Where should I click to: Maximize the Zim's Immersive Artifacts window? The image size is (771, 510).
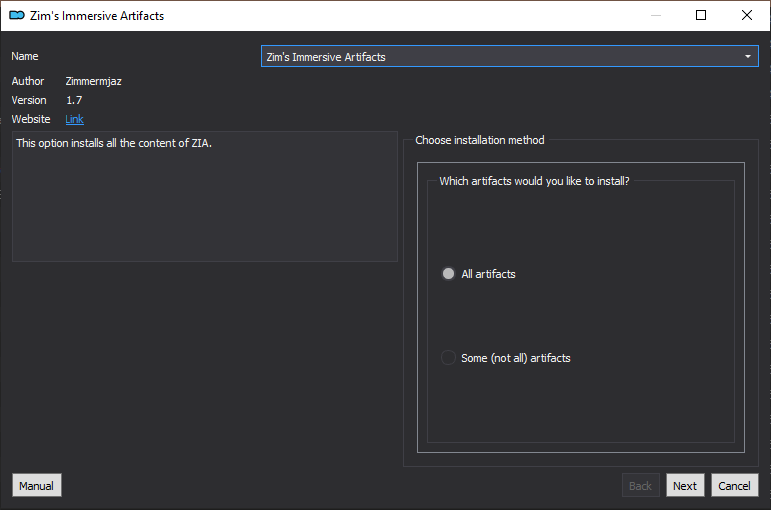(x=701, y=15)
